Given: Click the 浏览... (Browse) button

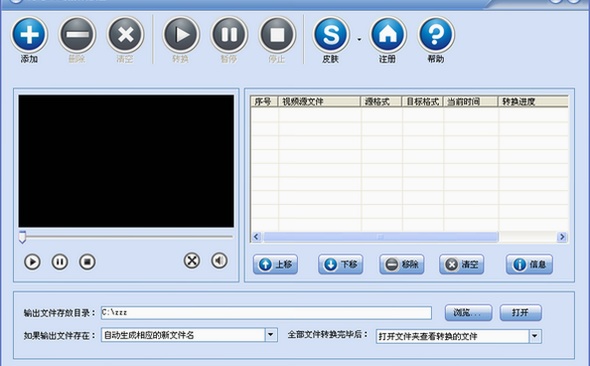Looking at the screenshot, I should (468, 313).
